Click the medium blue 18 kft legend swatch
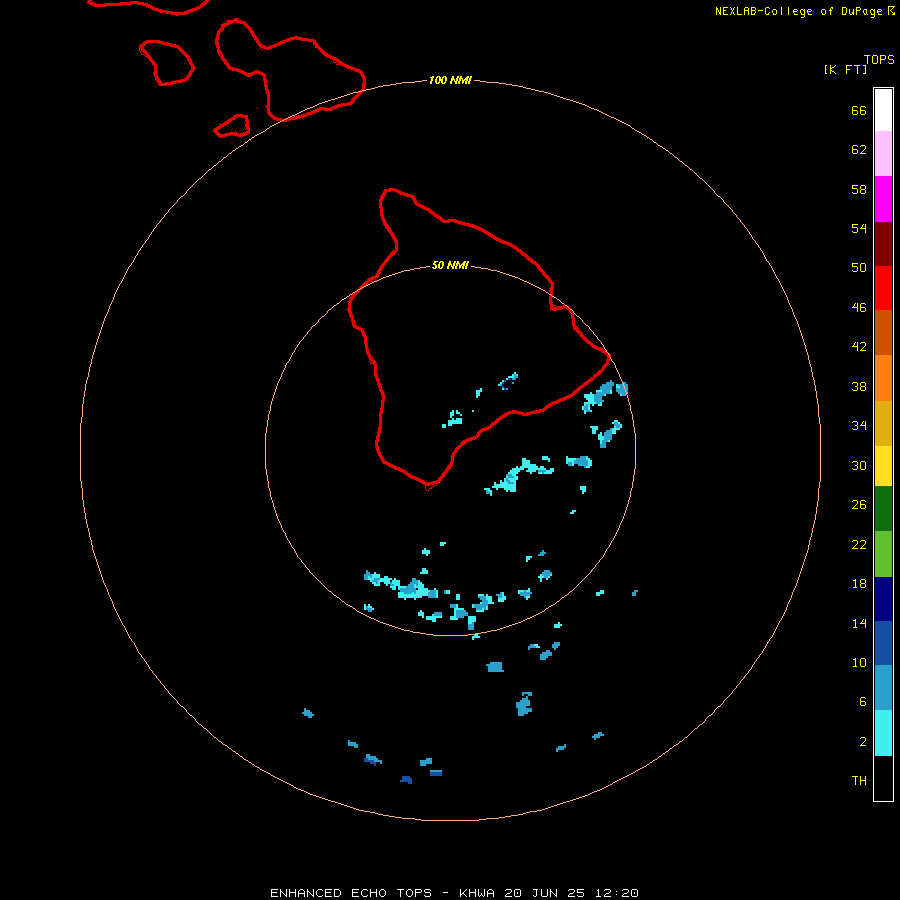This screenshot has width=900, height=900. point(883,643)
